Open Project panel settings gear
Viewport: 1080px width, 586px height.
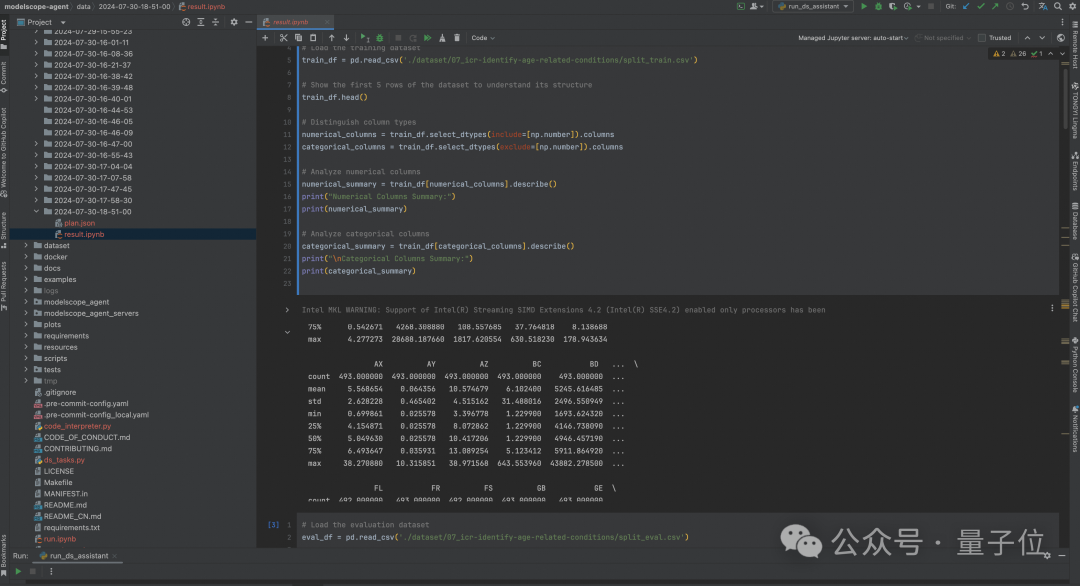[234, 22]
